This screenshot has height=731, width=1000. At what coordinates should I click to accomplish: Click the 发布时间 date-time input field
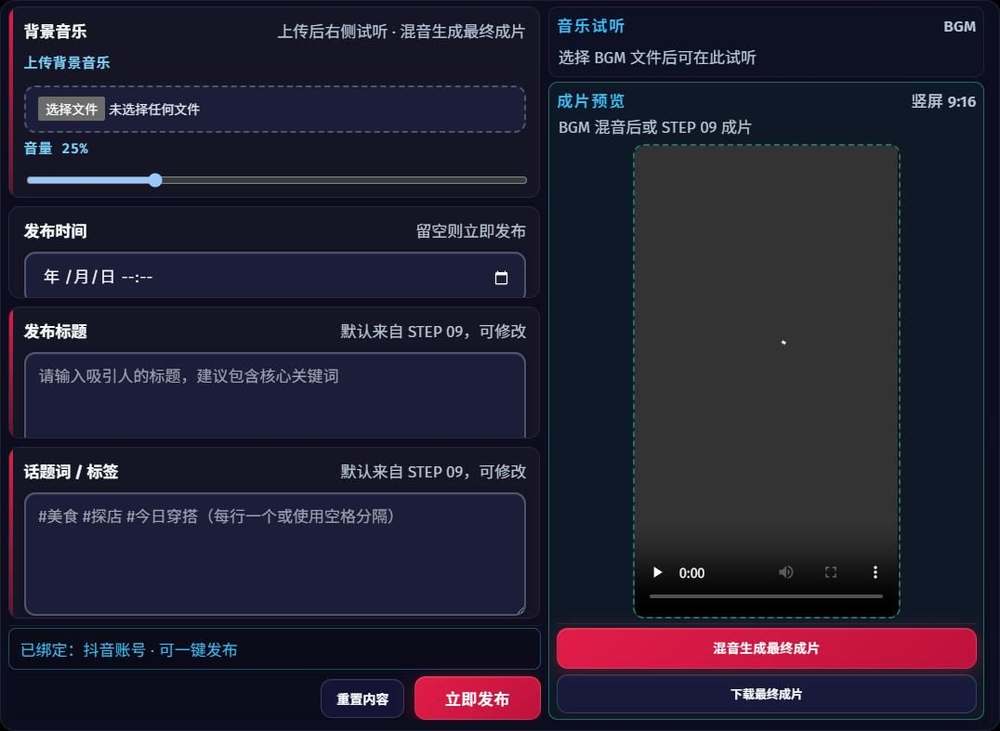click(275, 276)
